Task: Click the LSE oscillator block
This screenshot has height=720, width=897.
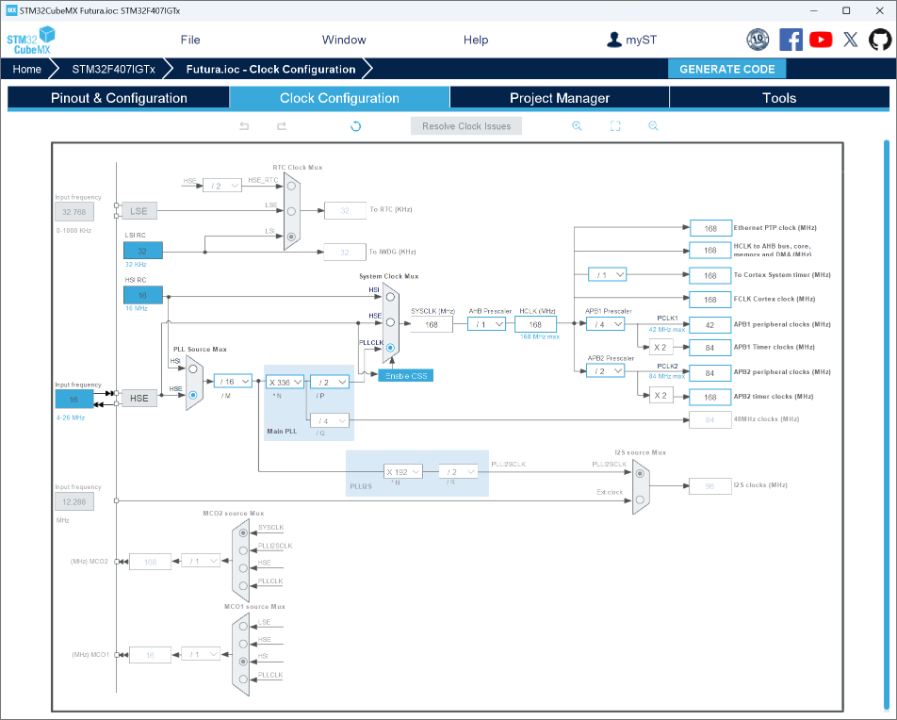Action: (x=139, y=211)
